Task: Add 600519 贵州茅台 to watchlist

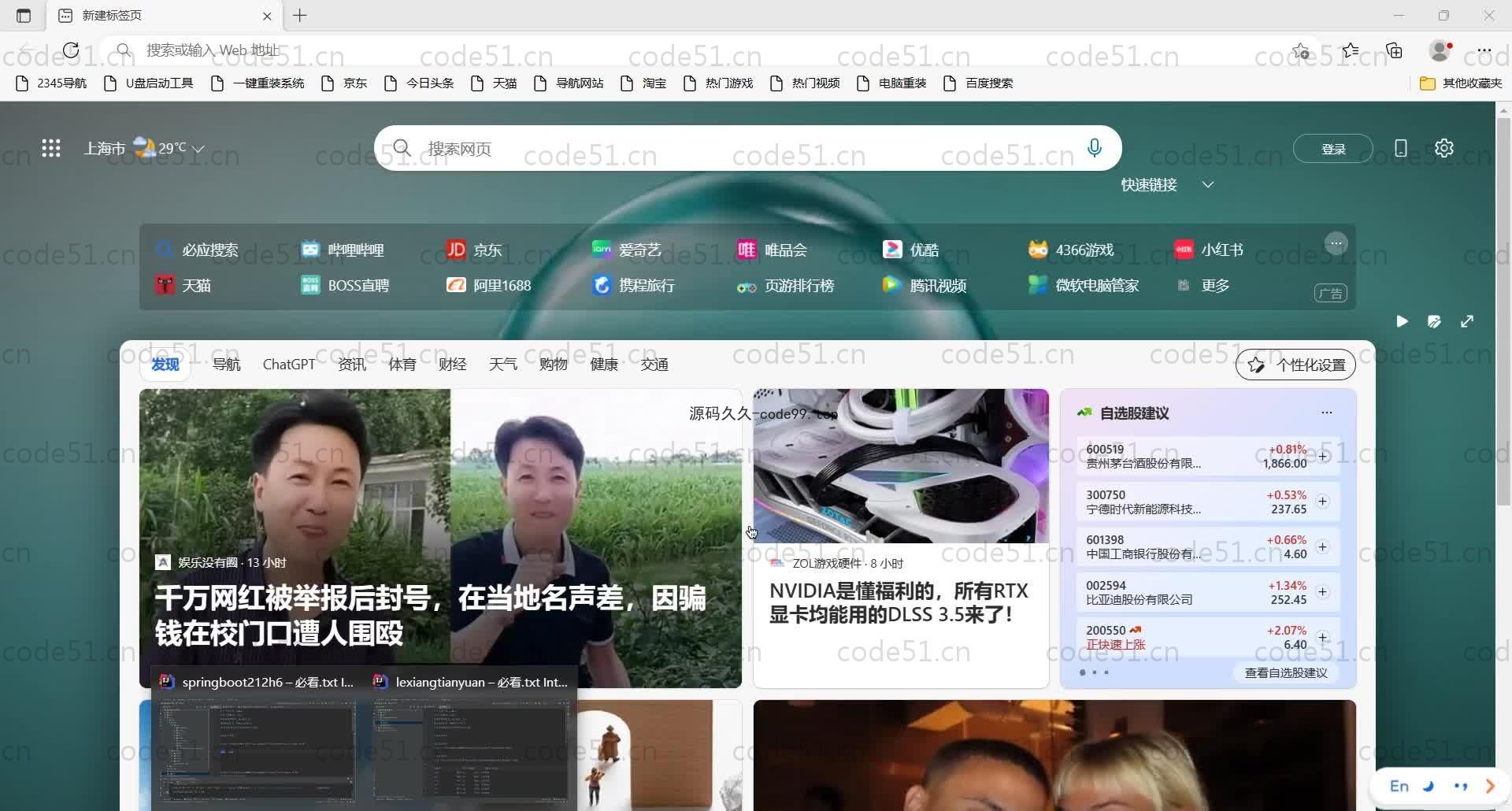Action: [x=1323, y=456]
